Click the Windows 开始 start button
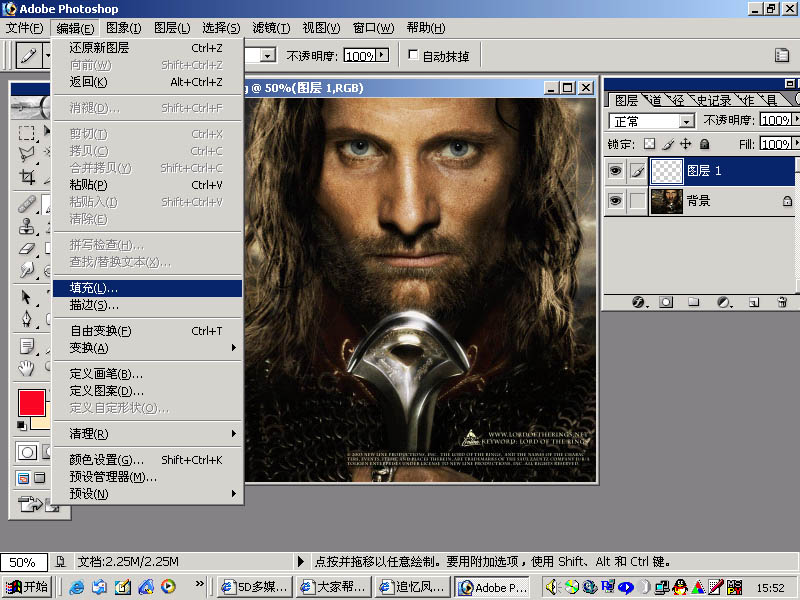Image resolution: width=800 pixels, height=600 pixels. coord(27,587)
